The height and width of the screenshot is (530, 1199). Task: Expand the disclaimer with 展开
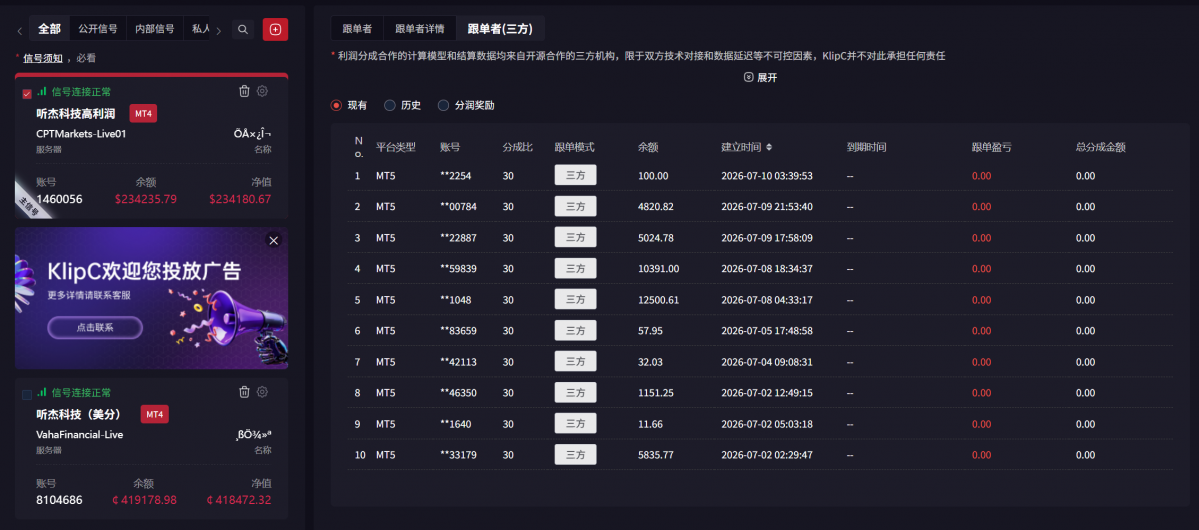pos(760,78)
